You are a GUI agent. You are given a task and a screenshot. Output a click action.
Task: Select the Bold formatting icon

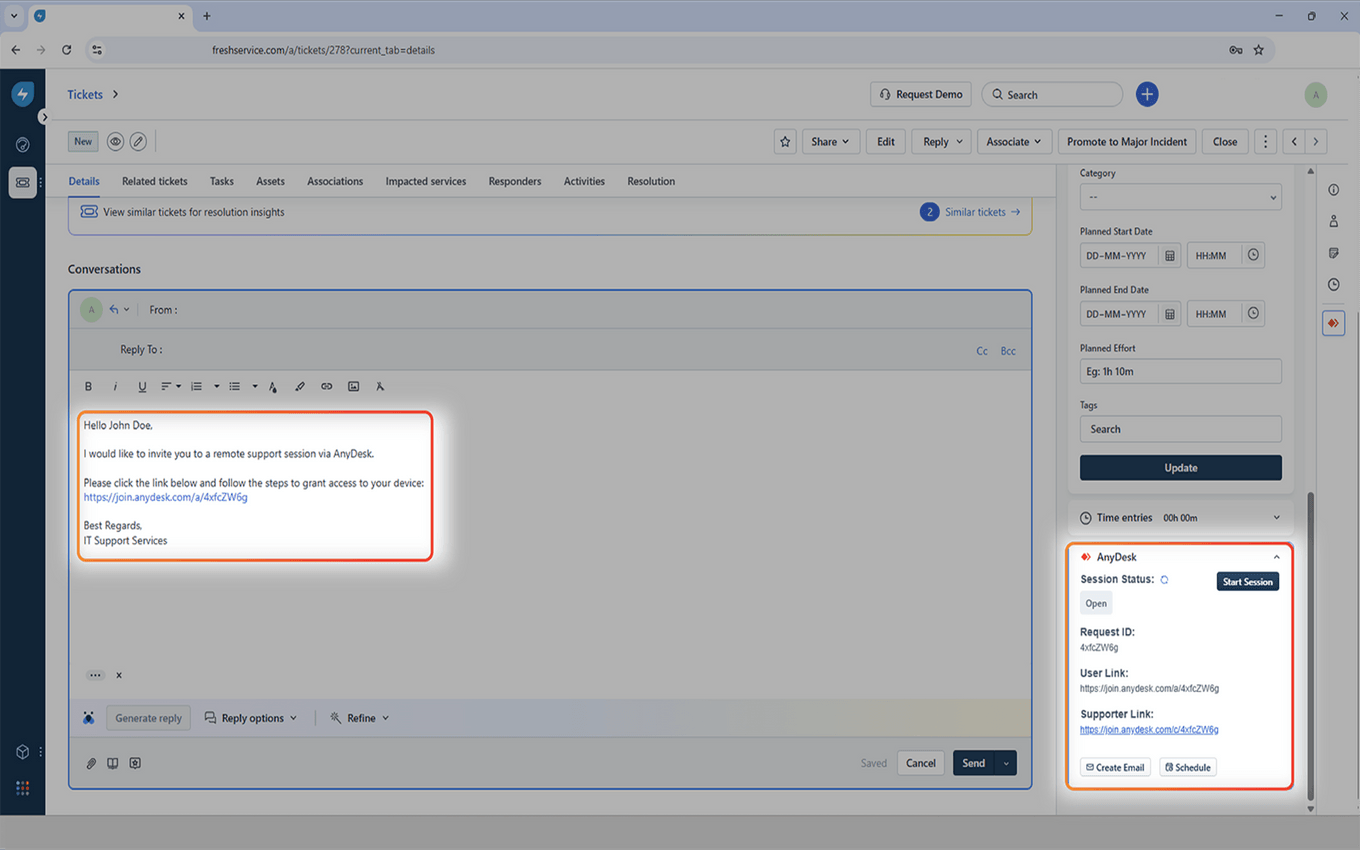(88, 386)
